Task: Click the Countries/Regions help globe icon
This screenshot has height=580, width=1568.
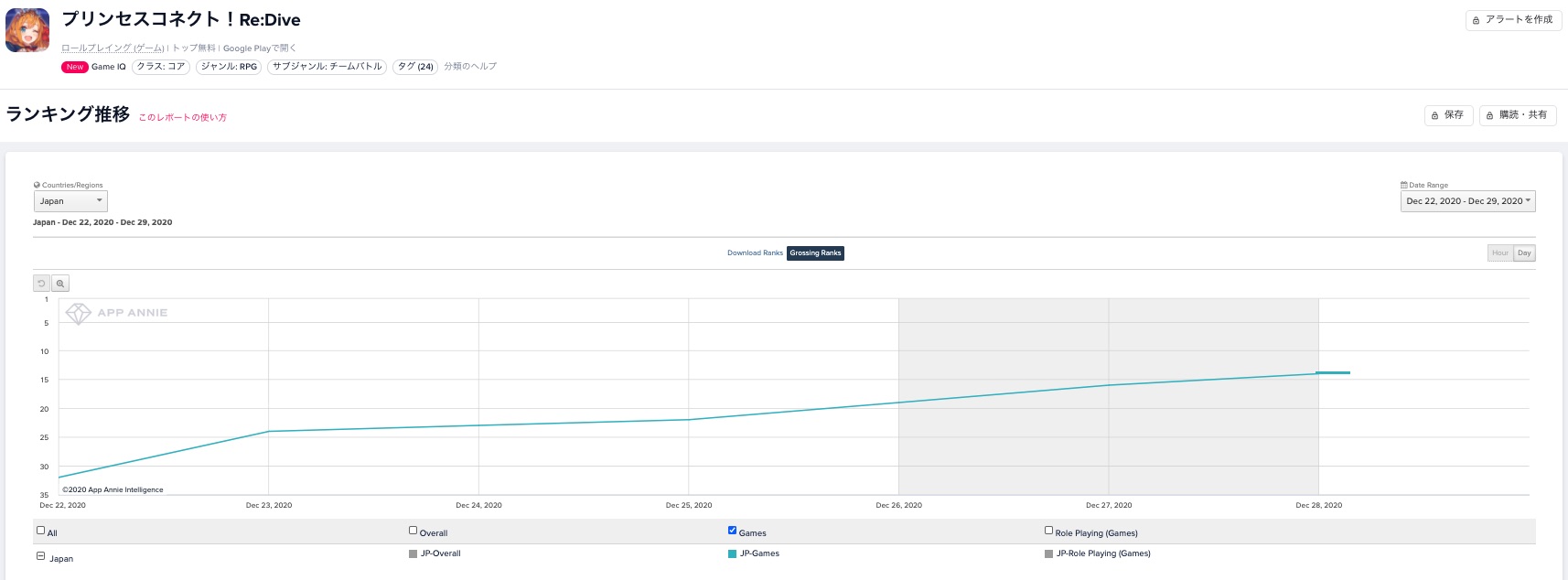Action: (37, 185)
